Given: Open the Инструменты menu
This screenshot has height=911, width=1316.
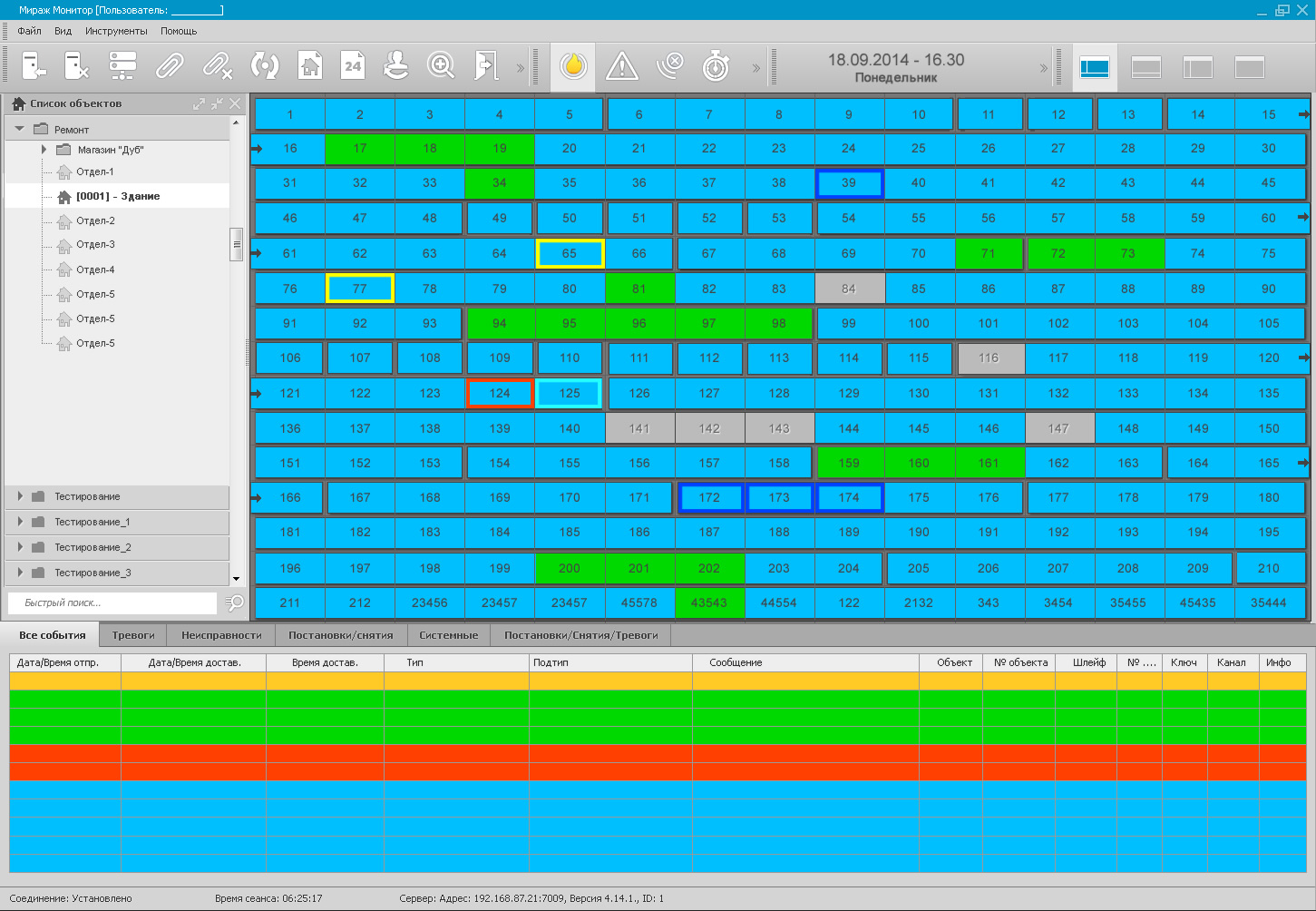Looking at the screenshot, I should point(116,31).
